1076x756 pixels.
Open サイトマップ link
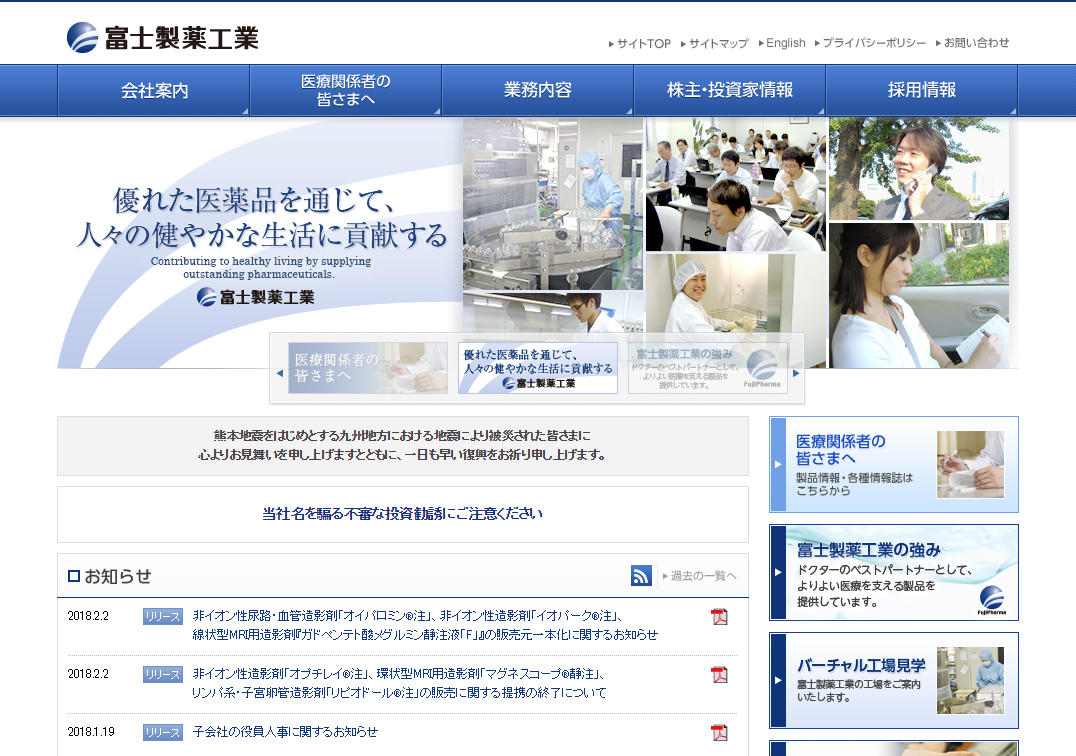click(x=714, y=43)
